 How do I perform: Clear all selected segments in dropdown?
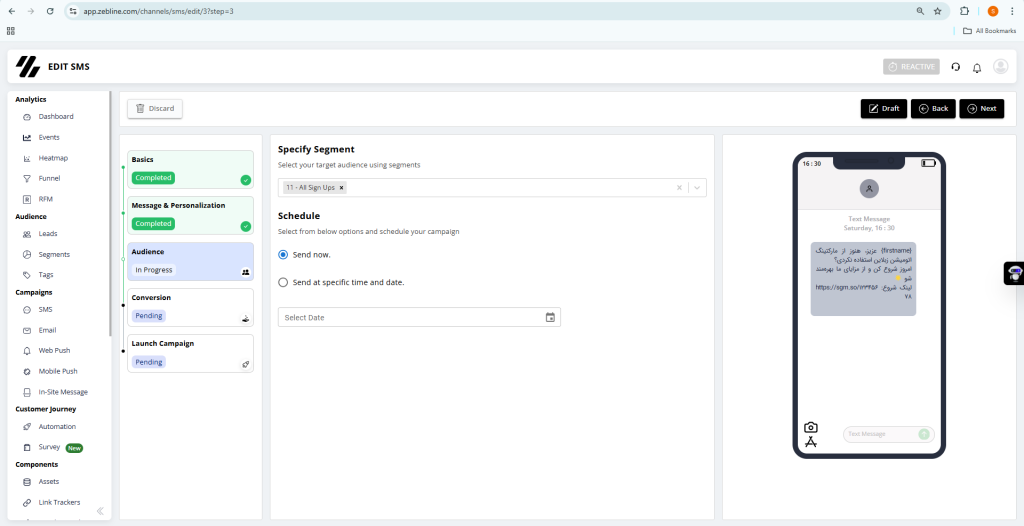point(679,187)
